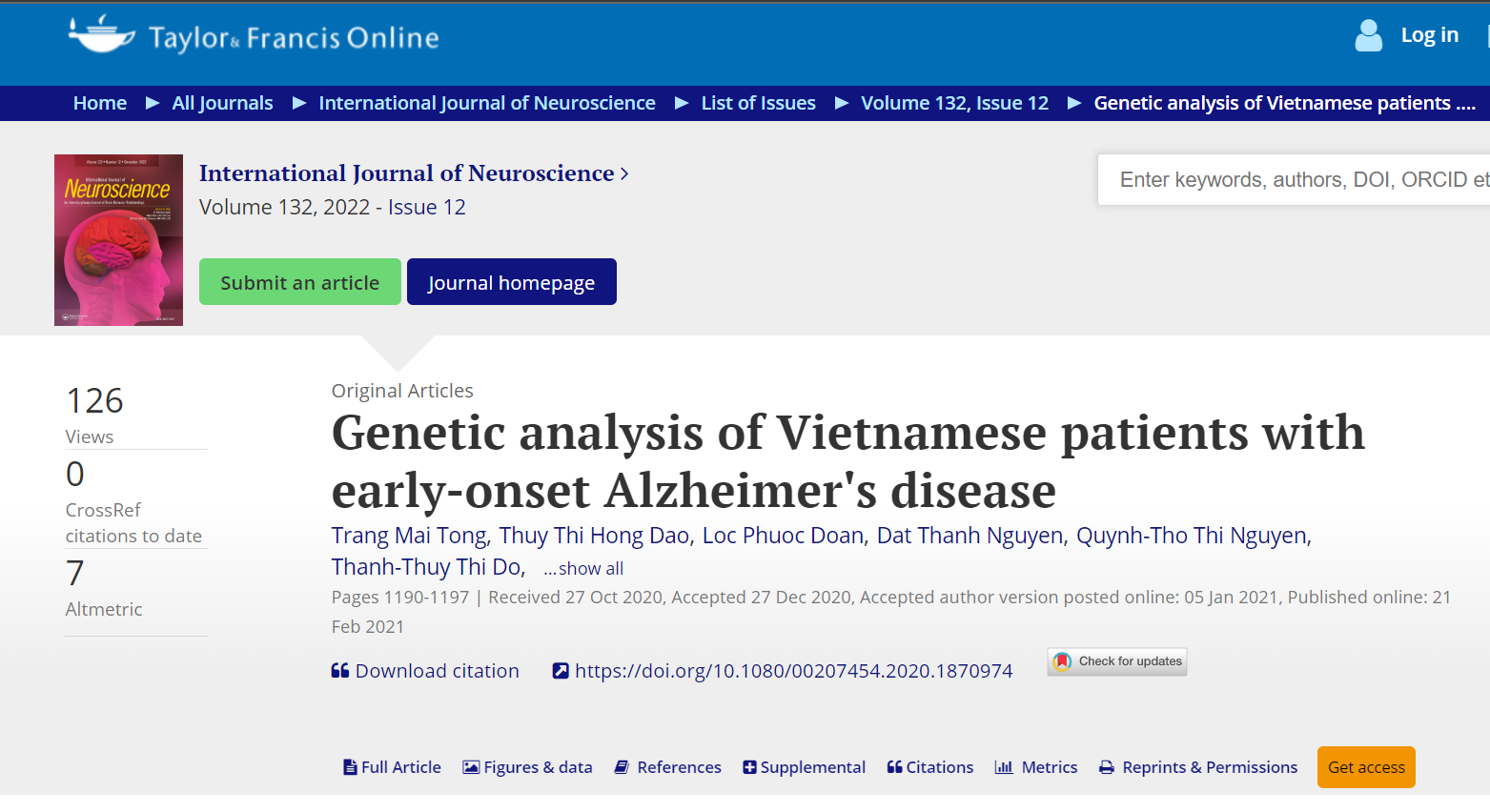The image size is (1490, 812).
Task: Select the external link icon beside DOI
Action: click(561, 670)
